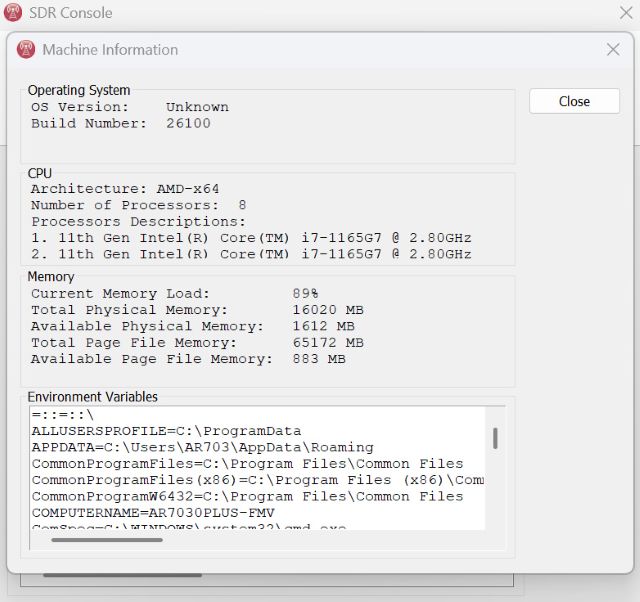640x602 pixels.
Task: Click the Number of Processors line
Action: click(x=139, y=205)
